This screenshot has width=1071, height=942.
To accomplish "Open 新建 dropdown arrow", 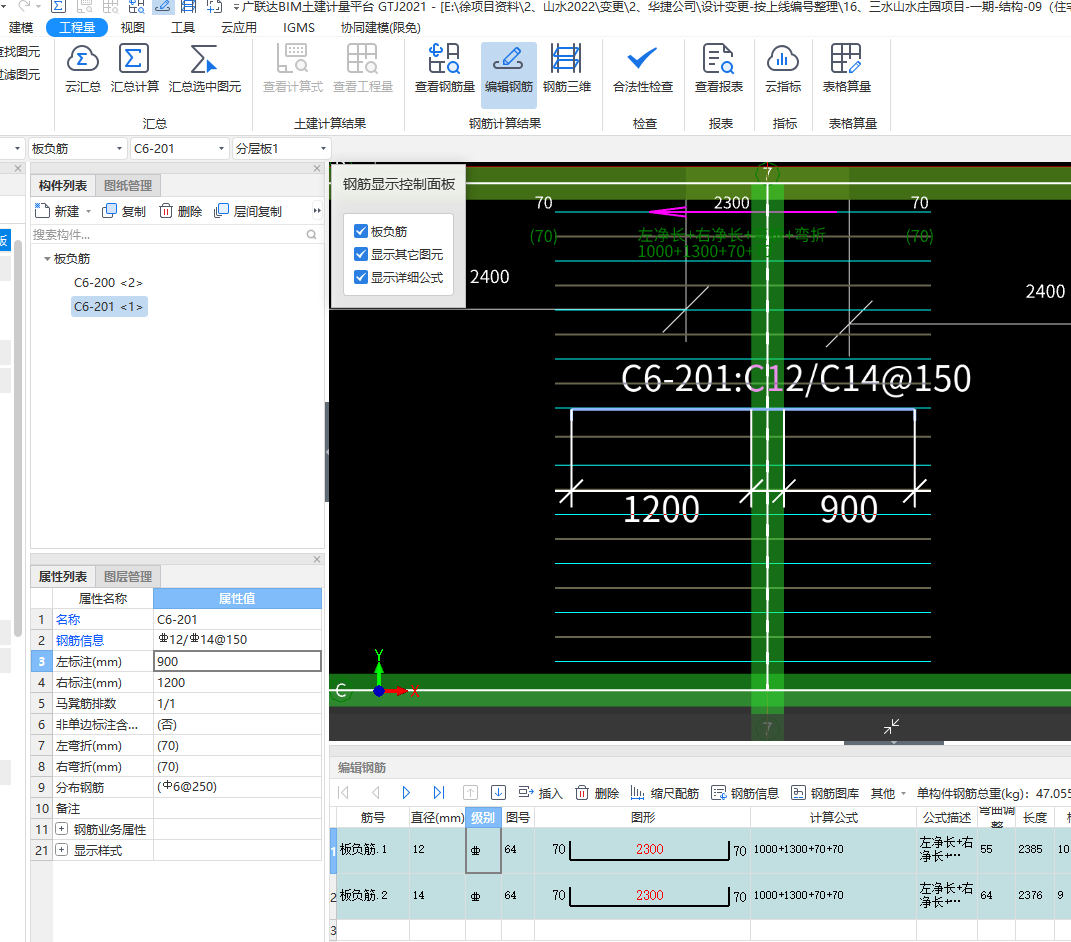I will click(88, 212).
